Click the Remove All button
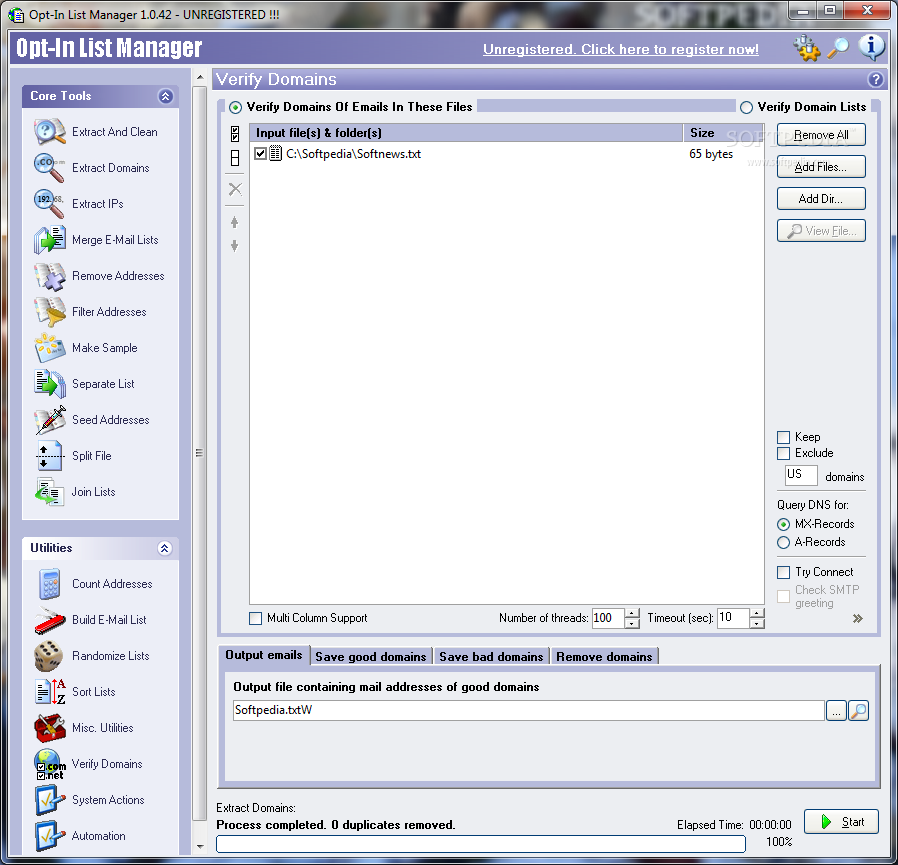The image size is (898, 865). pyautogui.click(x=821, y=135)
